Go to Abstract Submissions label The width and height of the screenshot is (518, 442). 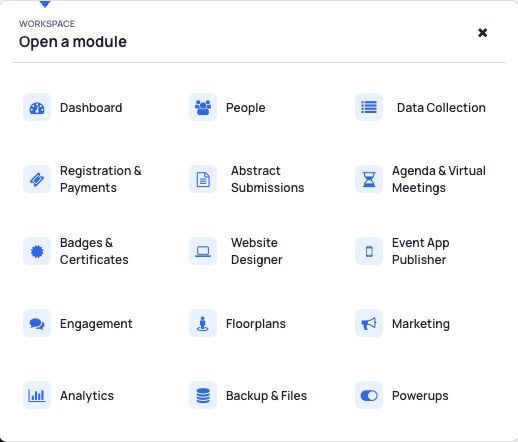(x=268, y=179)
